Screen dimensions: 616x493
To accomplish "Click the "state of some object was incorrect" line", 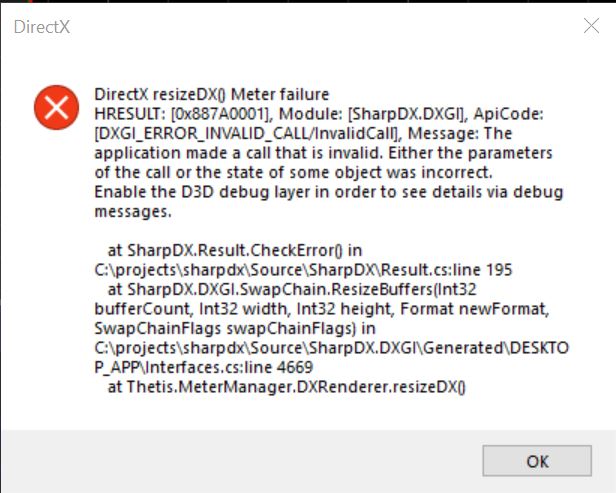I will [x=293, y=172].
